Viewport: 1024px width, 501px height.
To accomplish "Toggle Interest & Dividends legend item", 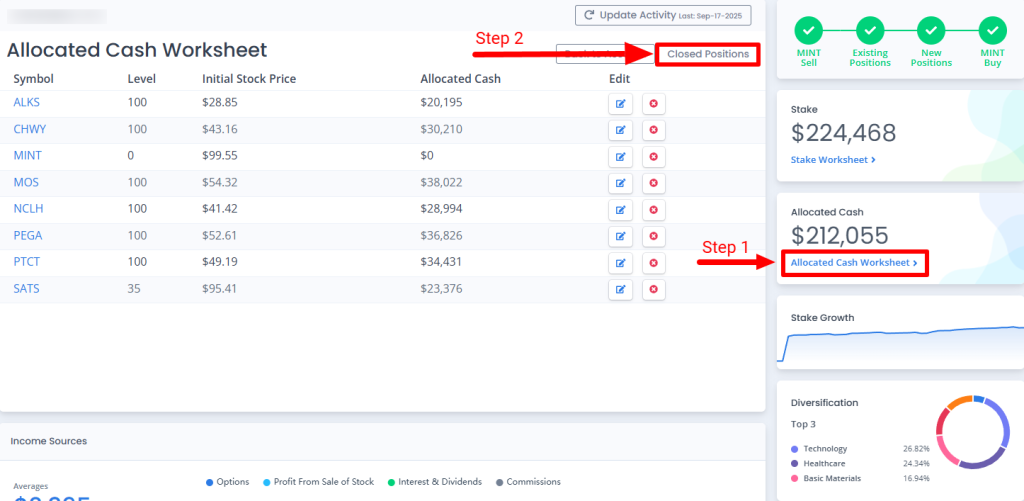I will coord(434,482).
